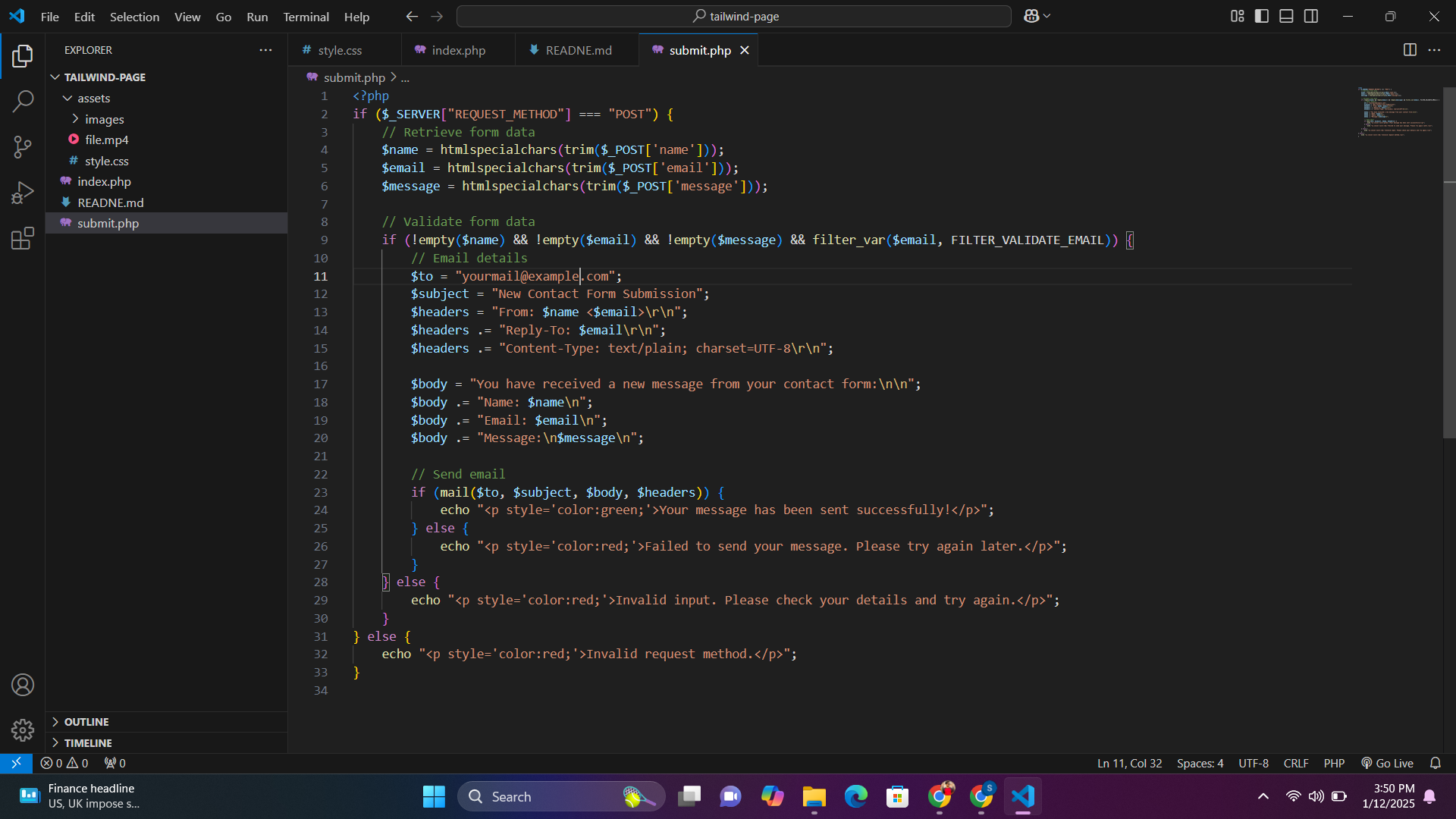Expand the TIMELINE section
This screenshot has width=1456, height=819.
click(x=166, y=743)
